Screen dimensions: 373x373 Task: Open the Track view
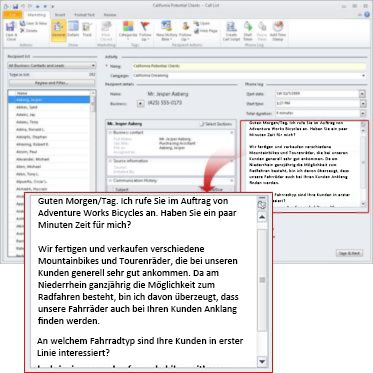tap(87, 30)
